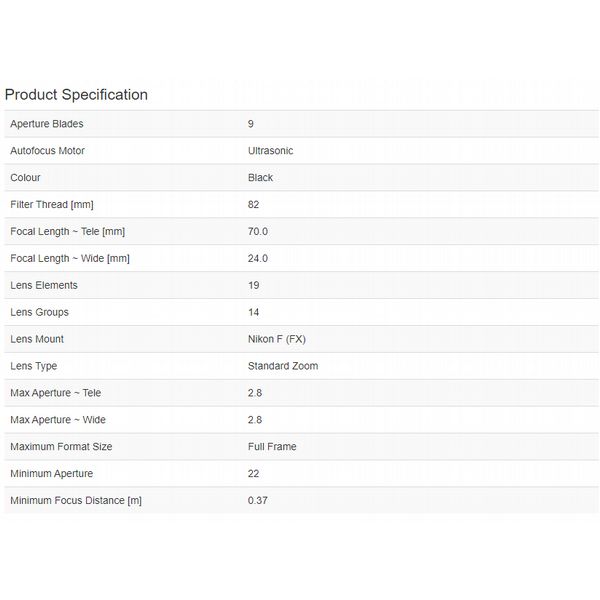Select the Max Aperture ~ Wide label
Screen dimensions: 600x600
pyautogui.click(x=58, y=420)
